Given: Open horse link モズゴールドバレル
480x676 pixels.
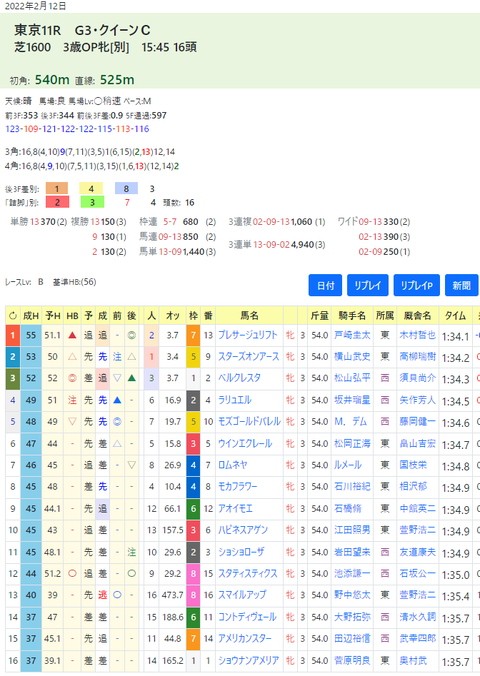Looking at the screenshot, I should click(x=249, y=422).
